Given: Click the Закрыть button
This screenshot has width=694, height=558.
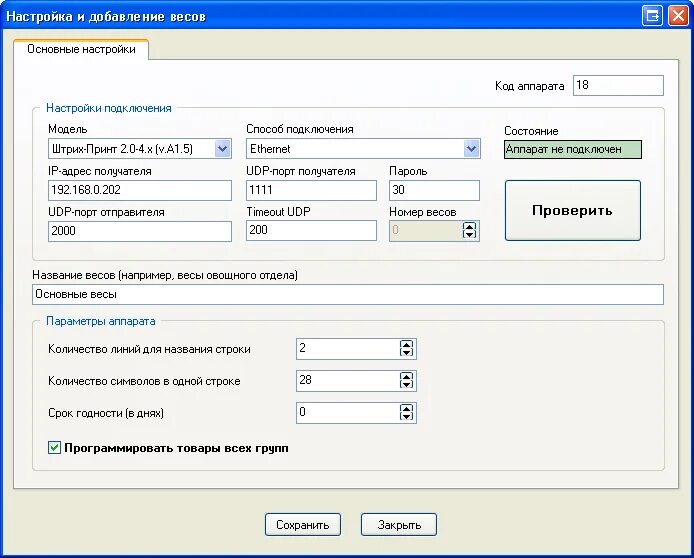Looking at the screenshot, I should [399, 525].
